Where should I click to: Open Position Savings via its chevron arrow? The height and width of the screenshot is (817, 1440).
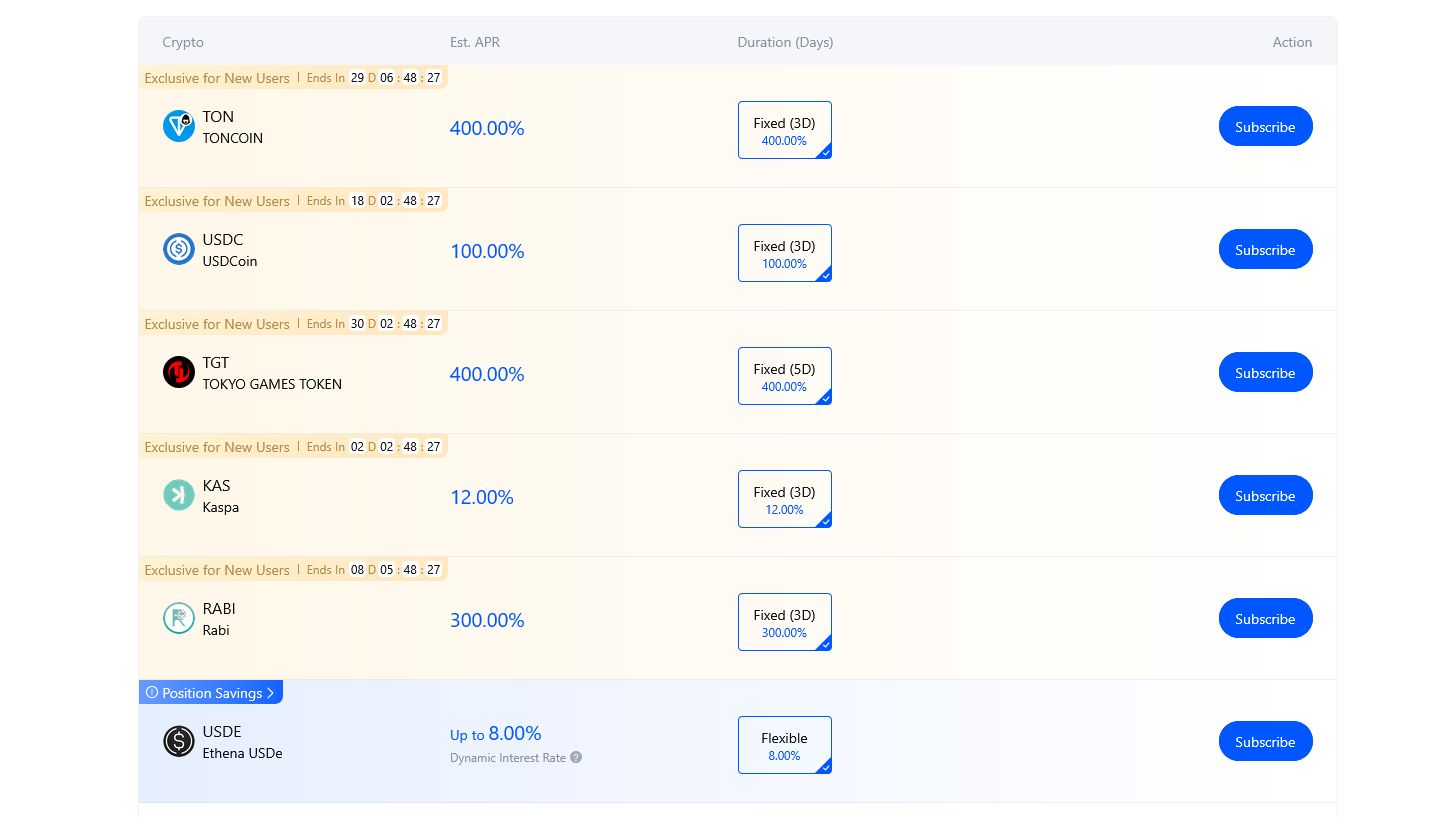[271, 693]
